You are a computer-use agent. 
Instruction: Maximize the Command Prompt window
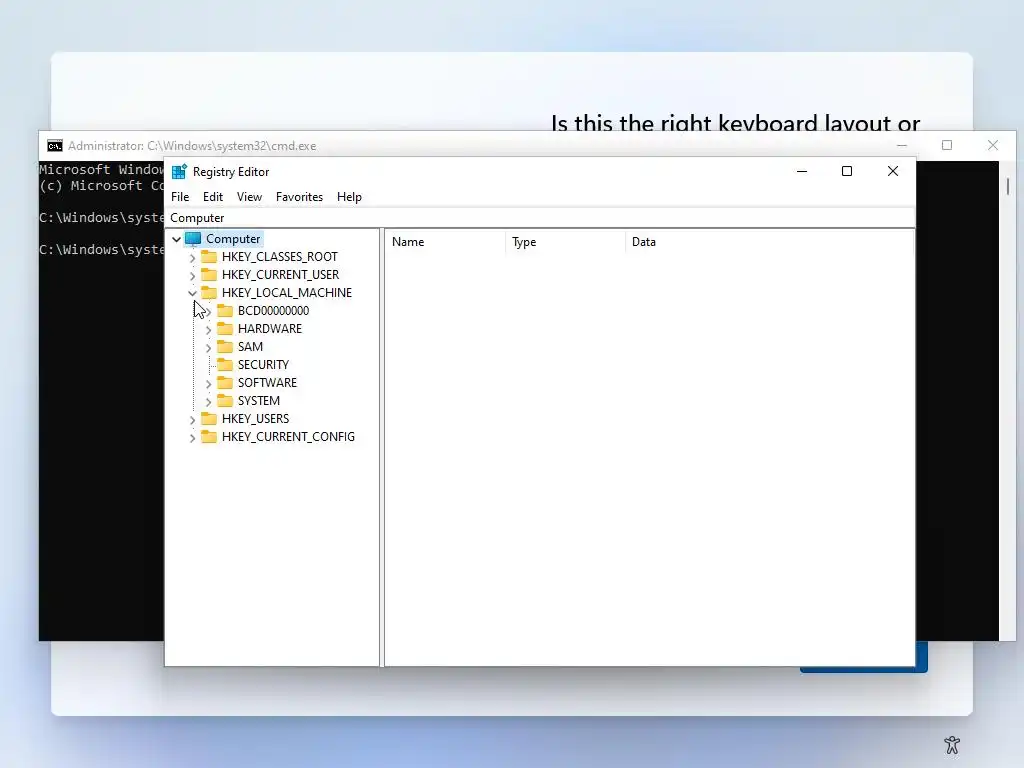click(947, 145)
